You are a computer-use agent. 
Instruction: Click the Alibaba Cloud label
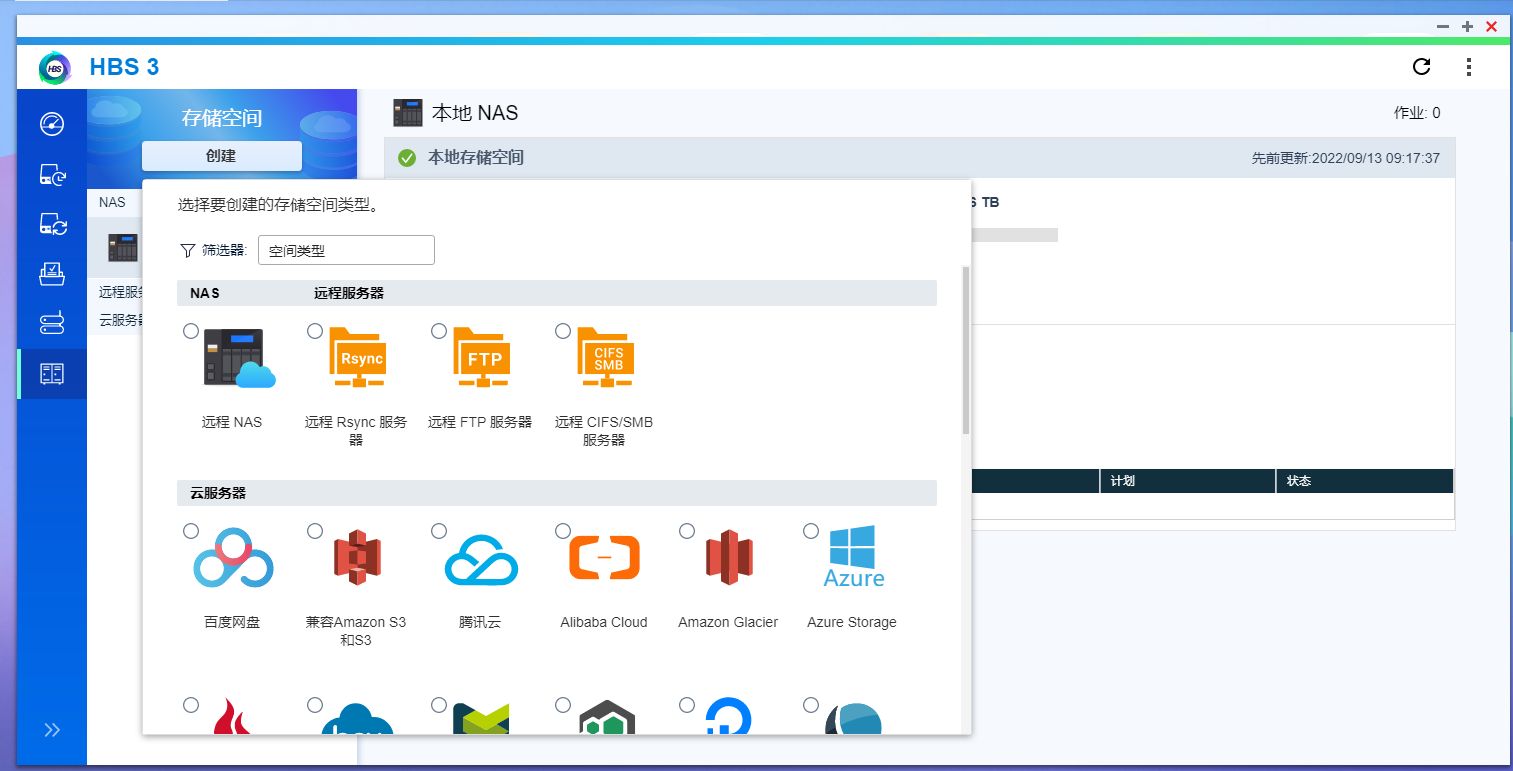604,622
